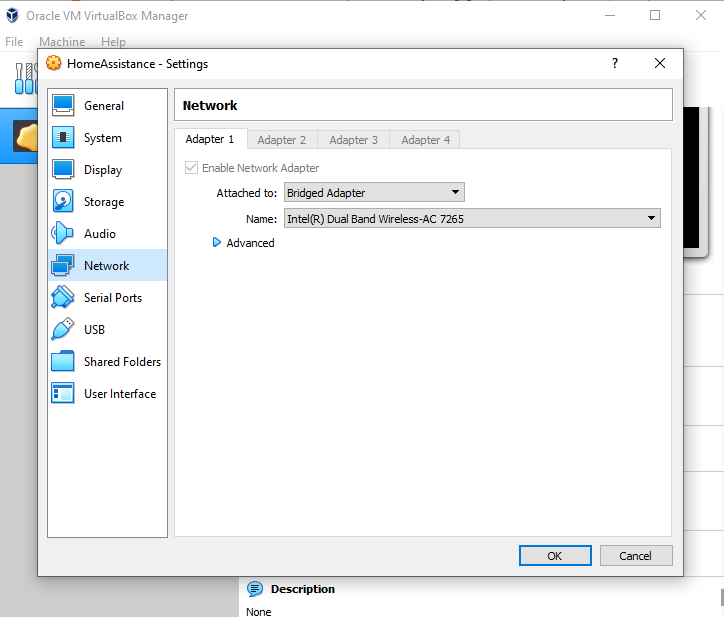Select the Display category label
The width and height of the screenshot is (724, 617).
click(103, 170)
